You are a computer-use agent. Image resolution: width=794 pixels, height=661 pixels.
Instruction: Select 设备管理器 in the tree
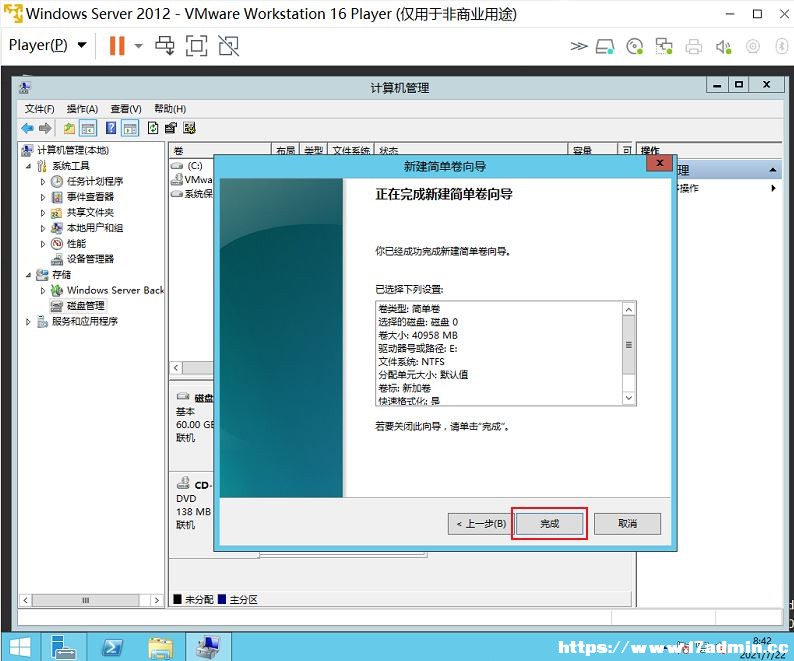[90, 259]
